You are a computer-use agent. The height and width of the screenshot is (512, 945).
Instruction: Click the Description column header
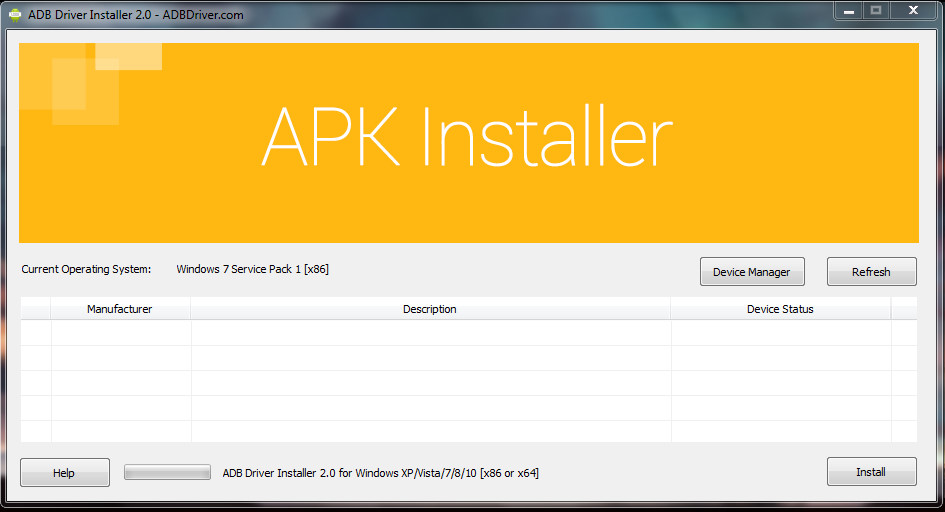tap(430, 308)
